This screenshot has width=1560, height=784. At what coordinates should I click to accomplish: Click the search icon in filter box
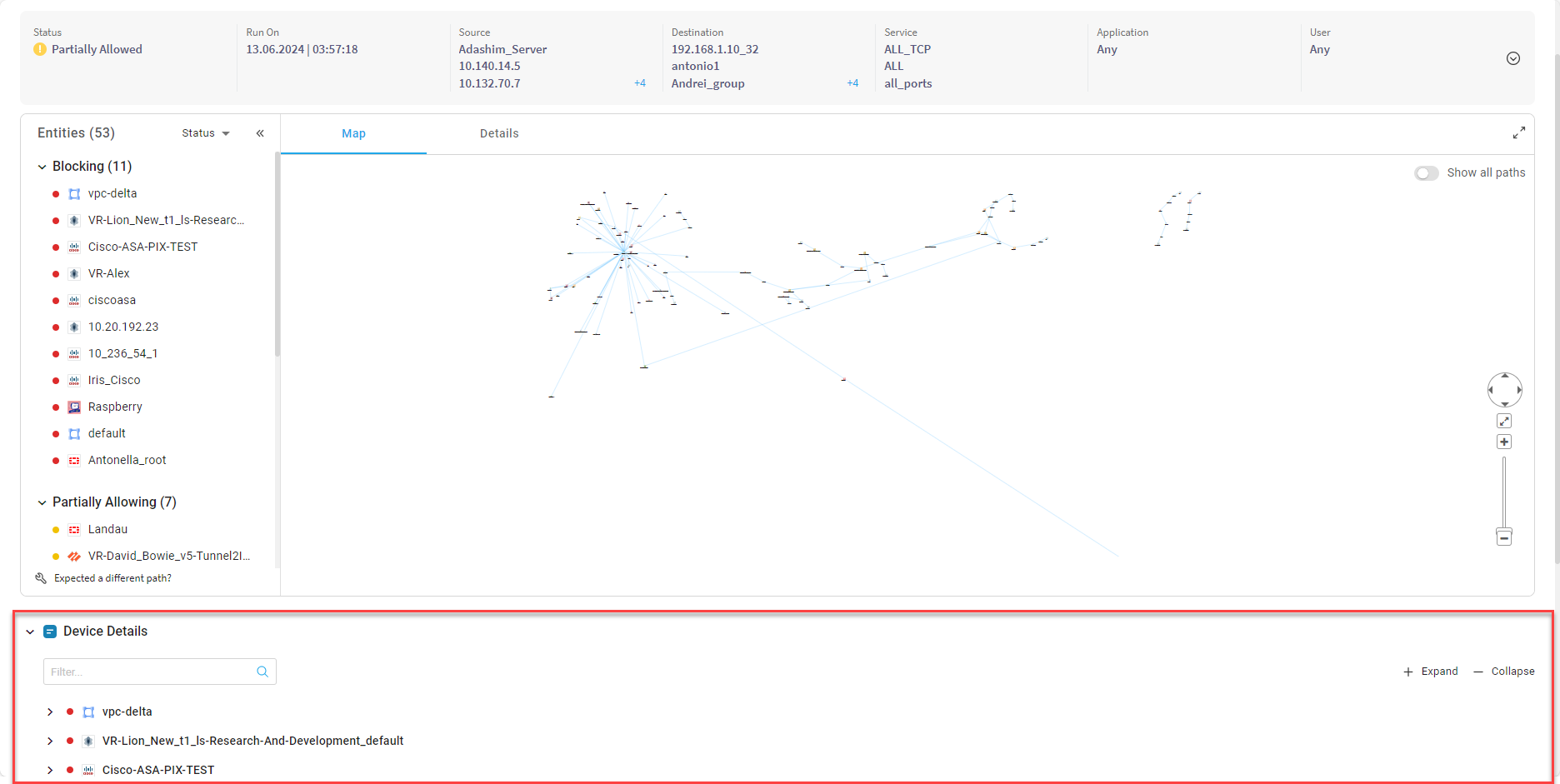coord(262,672)
